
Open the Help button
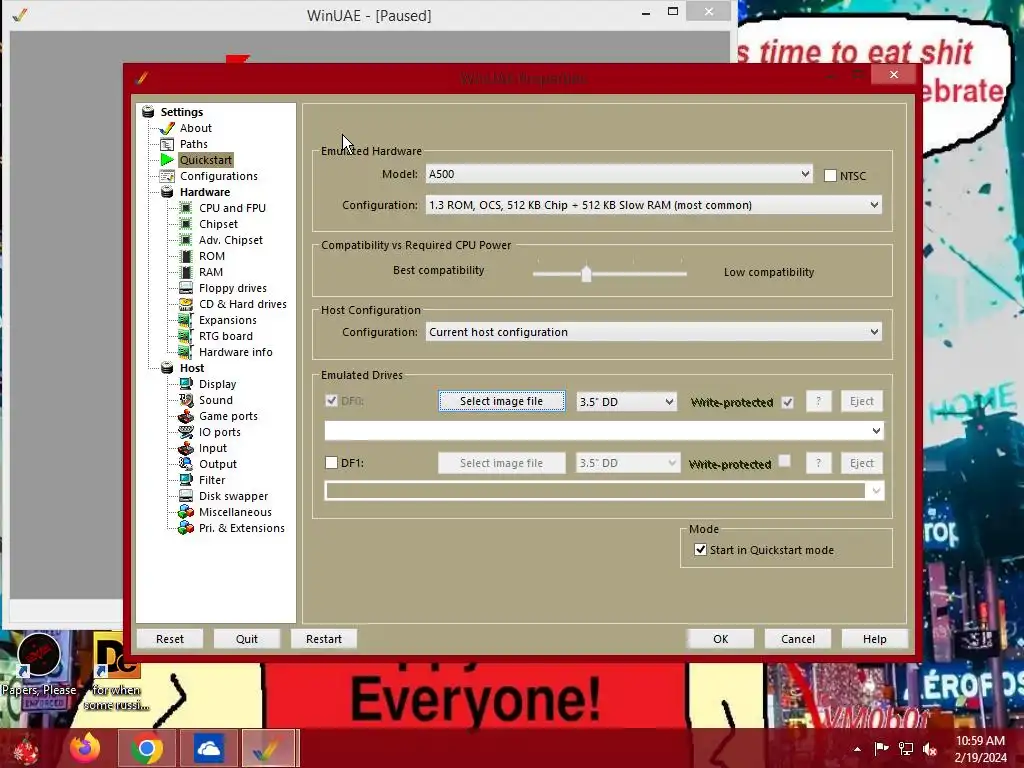click(874, 639)
